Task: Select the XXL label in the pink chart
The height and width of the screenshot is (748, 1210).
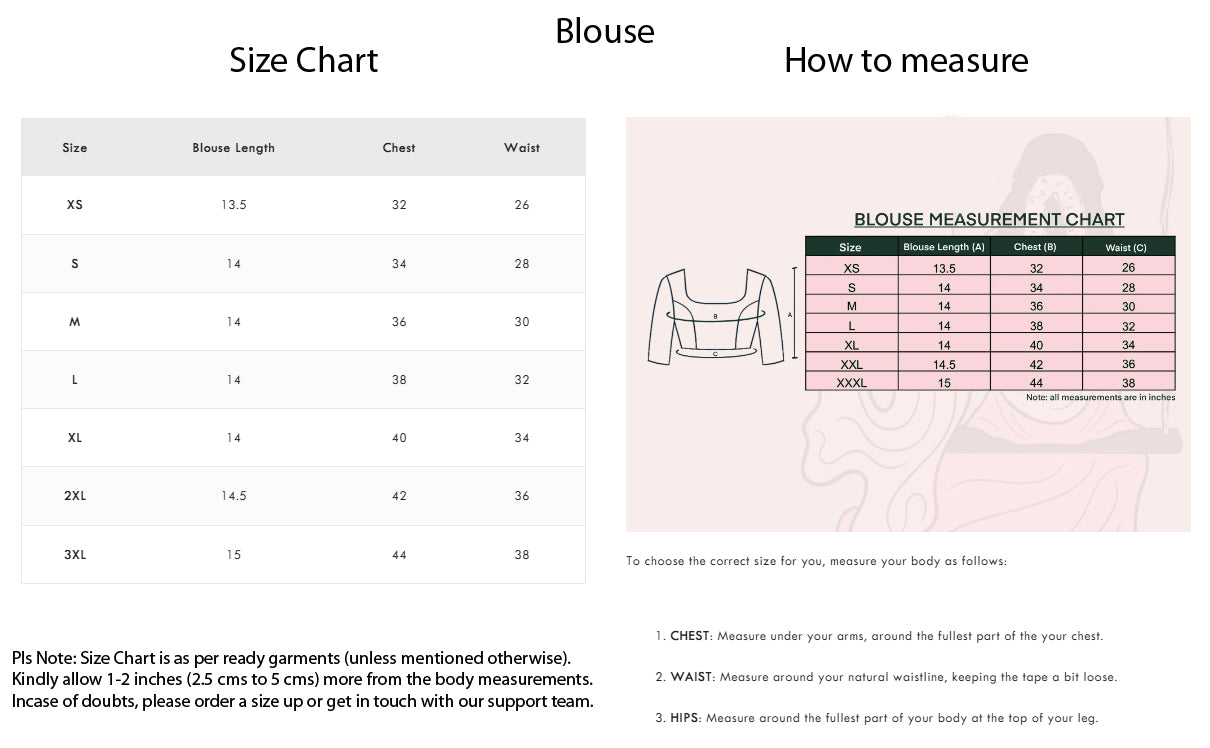Action: [851, 365]
